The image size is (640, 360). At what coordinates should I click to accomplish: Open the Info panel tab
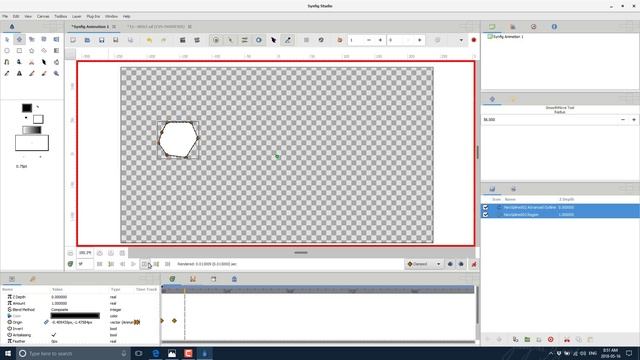click(x=554, y=27)
